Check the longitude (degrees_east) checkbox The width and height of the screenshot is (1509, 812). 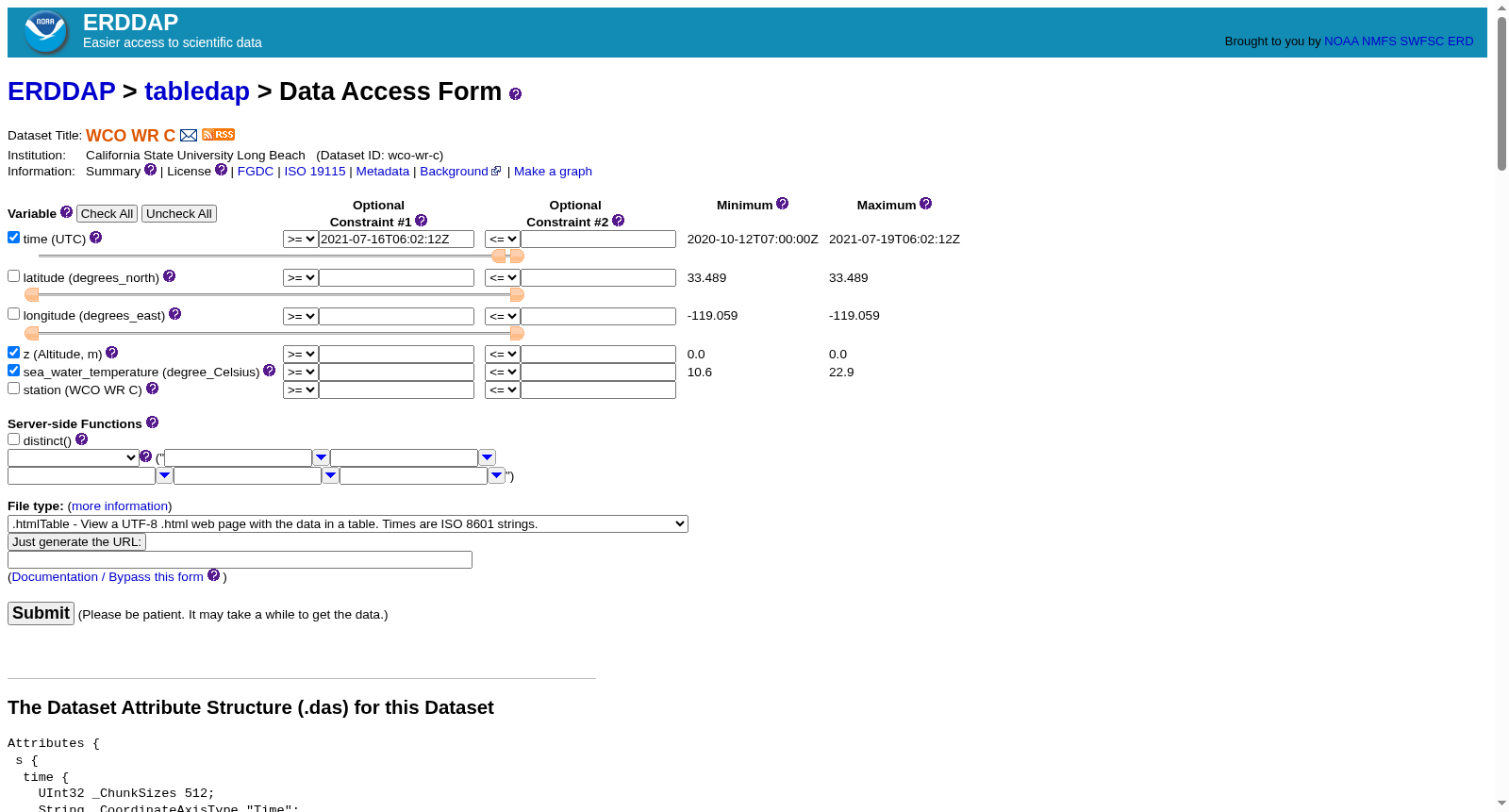[x=13, y=314]
